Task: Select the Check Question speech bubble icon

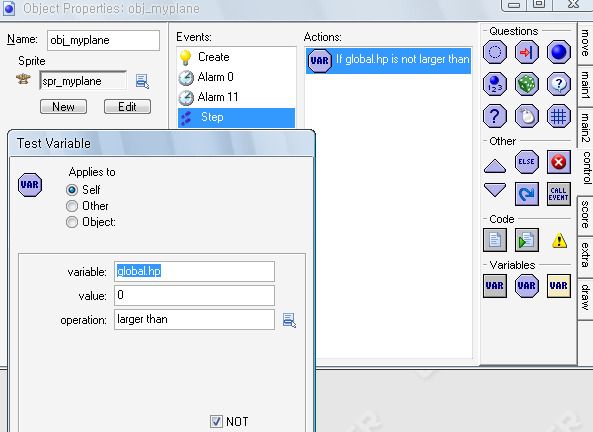Action: (559, 84)
